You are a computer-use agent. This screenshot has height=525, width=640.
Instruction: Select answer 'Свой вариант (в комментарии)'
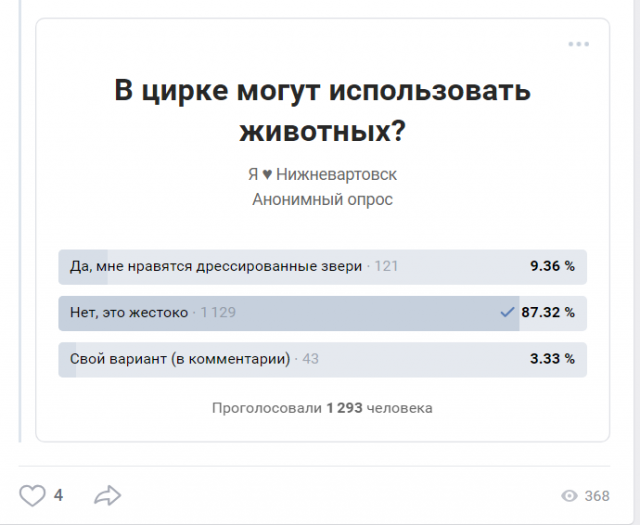322,359
